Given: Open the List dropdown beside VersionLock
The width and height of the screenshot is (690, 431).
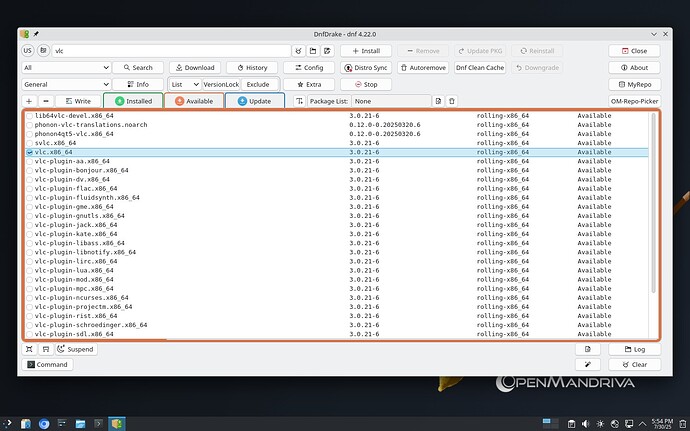Looking at the screenshot, I should point(185,85).
